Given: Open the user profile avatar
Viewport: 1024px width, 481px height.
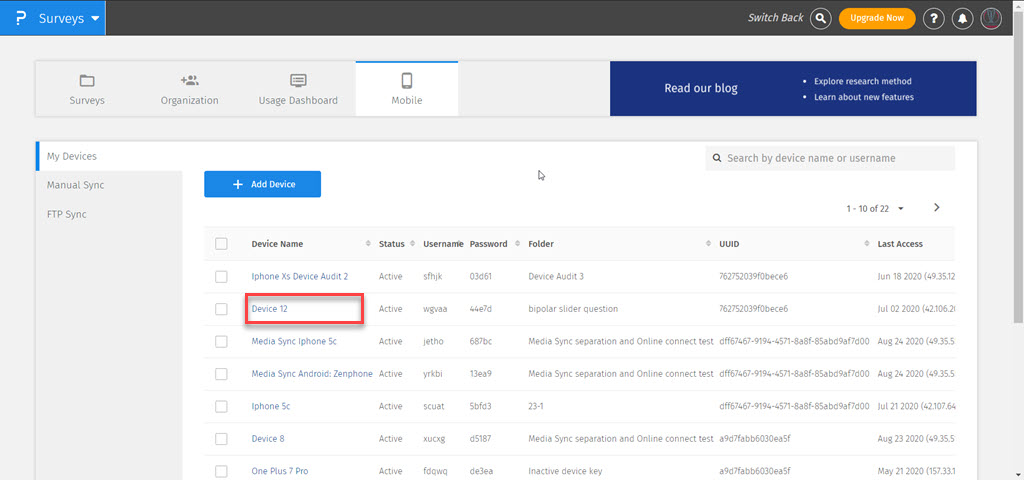Looking at the screenshot, I should pos(991,18).
